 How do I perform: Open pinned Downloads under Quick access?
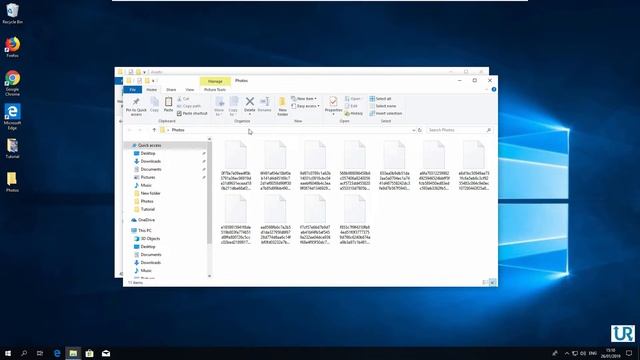coord(151,161)
